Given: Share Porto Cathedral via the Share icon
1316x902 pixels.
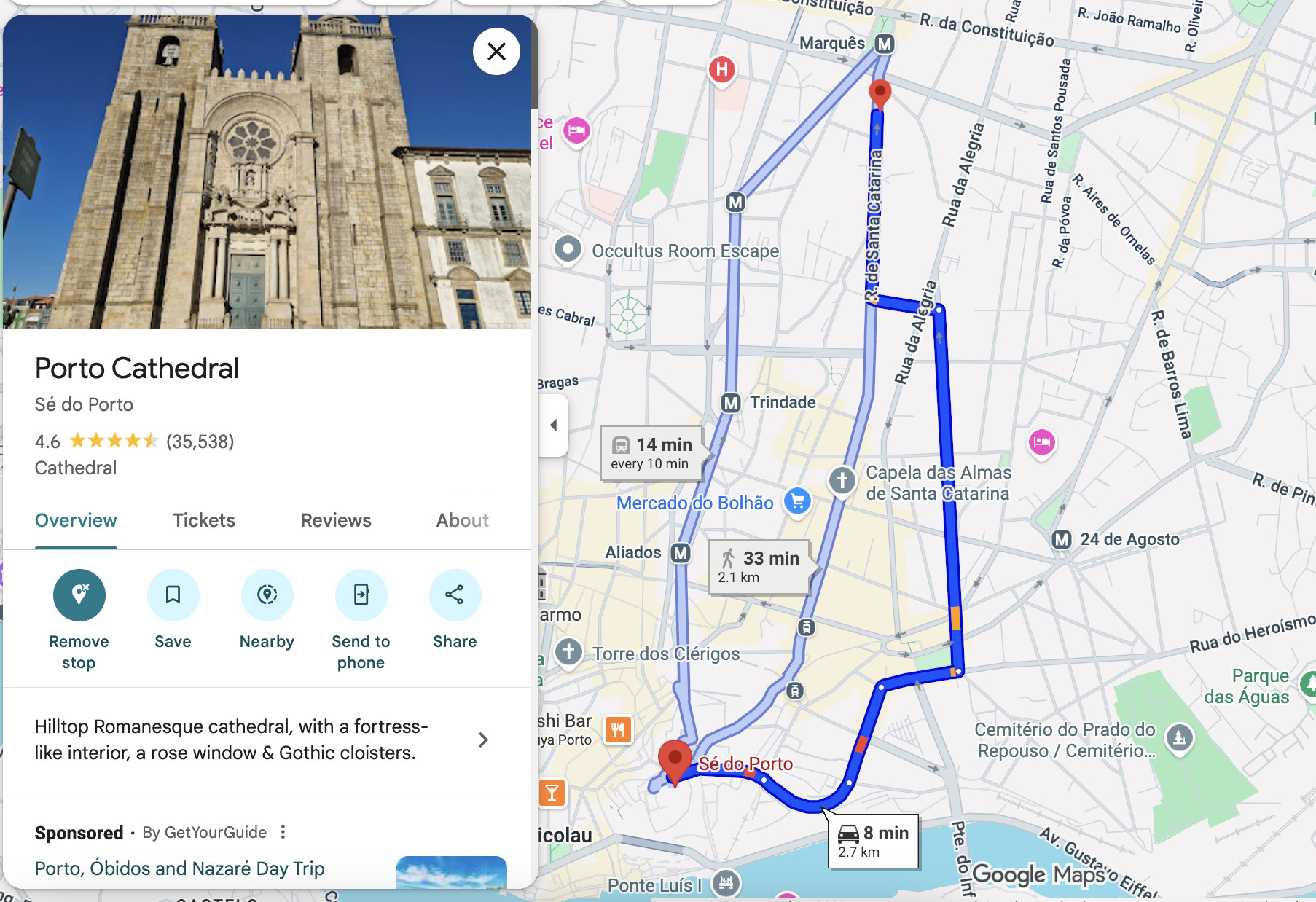Looking at the screenshot, I should 455,595.
